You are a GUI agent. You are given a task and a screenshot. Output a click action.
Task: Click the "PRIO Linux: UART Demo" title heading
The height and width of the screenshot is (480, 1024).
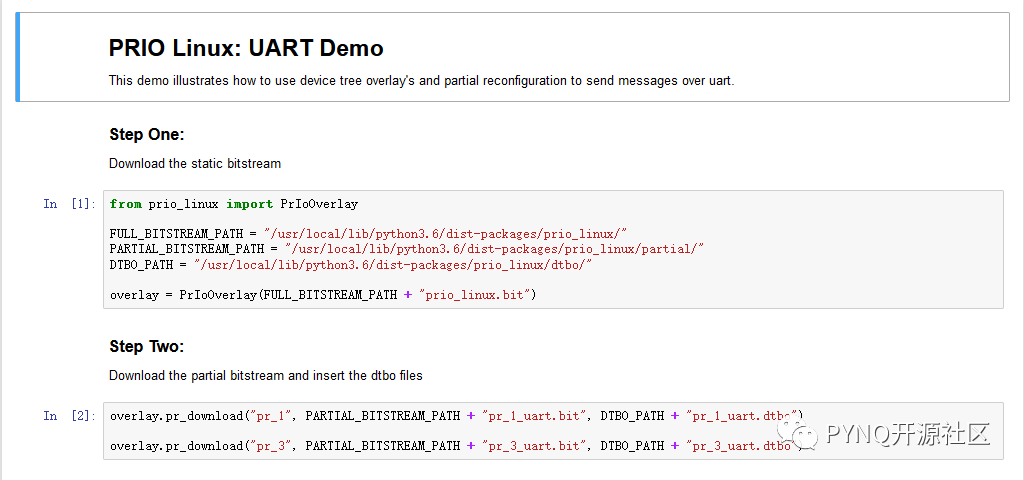click(246, 48)
